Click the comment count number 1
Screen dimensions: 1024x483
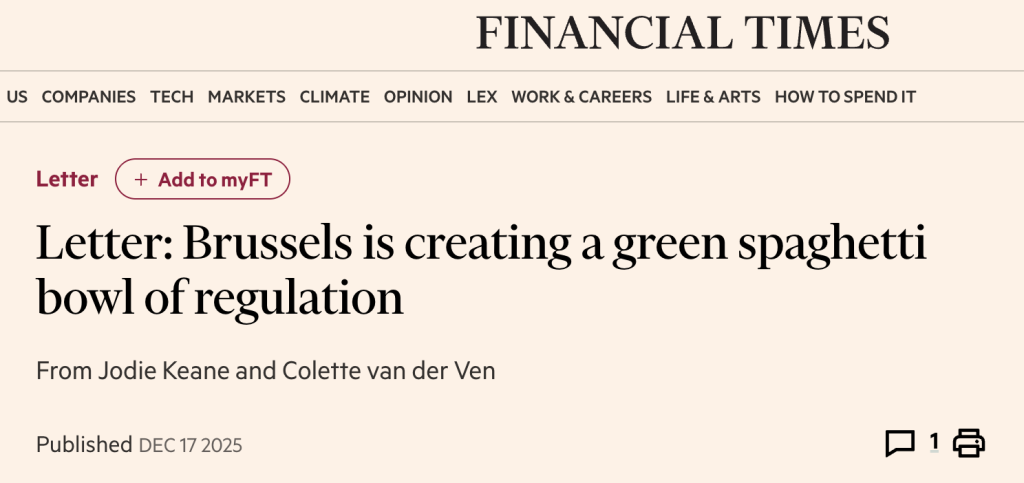click(934, 441)
